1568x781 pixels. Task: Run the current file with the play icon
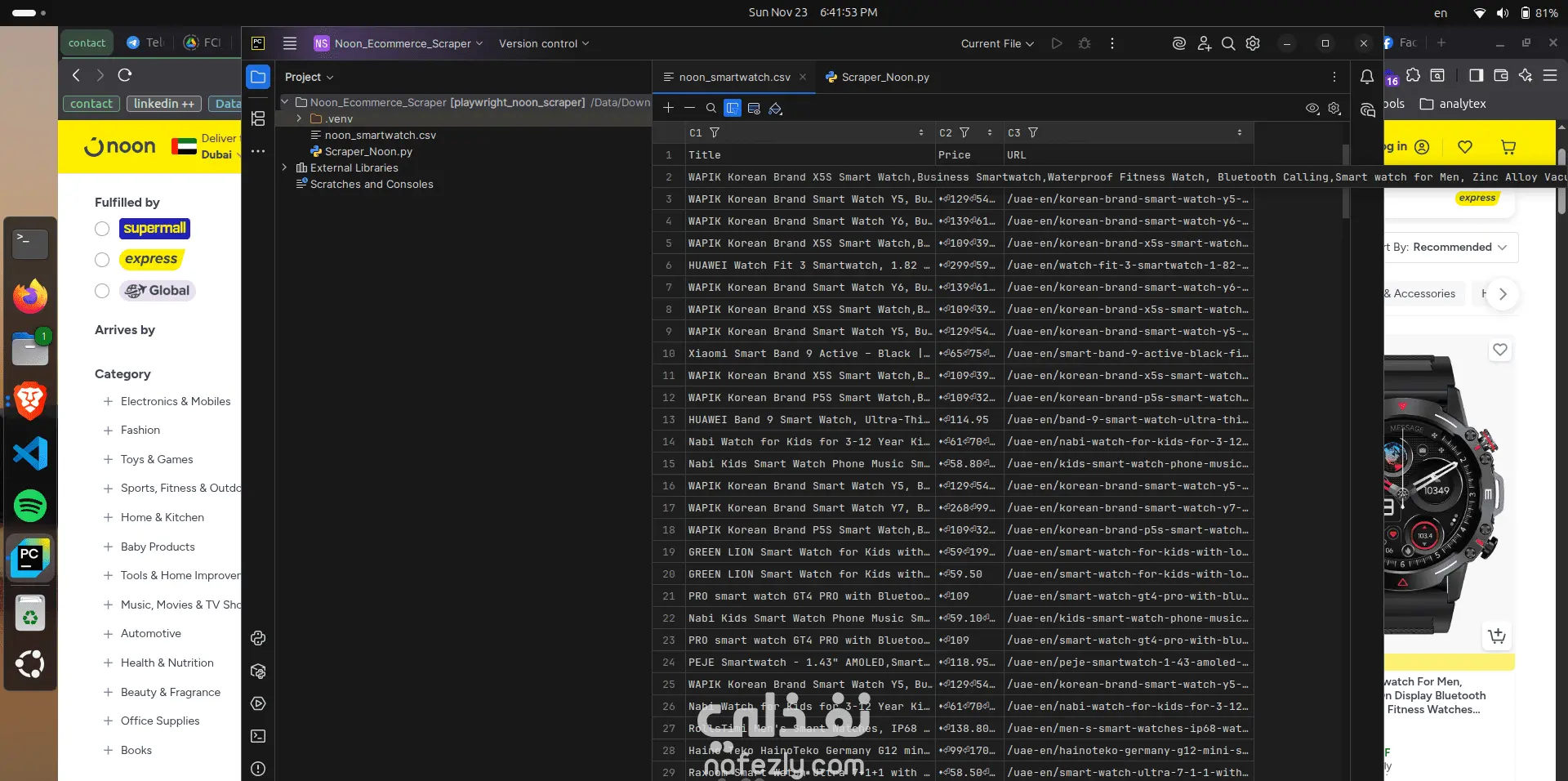point(1057,43)
